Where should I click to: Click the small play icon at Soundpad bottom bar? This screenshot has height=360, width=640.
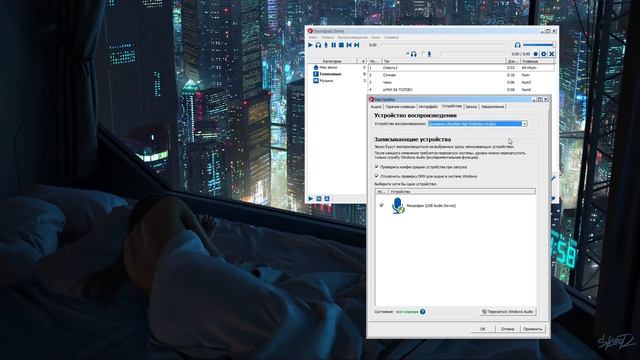pos(311,199)
